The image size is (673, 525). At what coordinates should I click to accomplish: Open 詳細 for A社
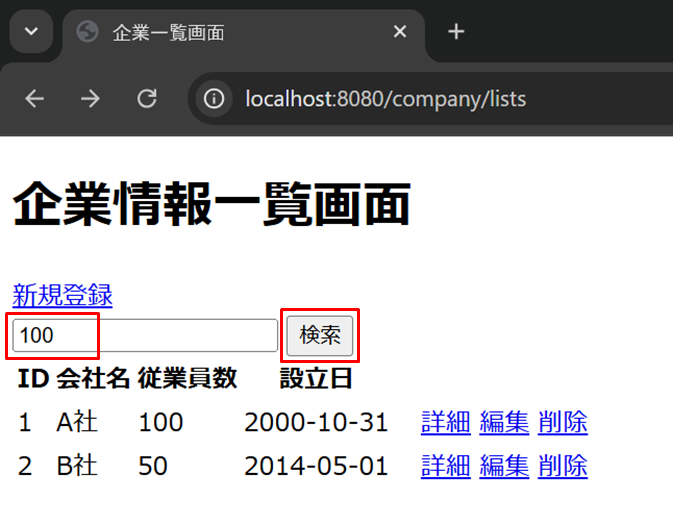(446, 422)
